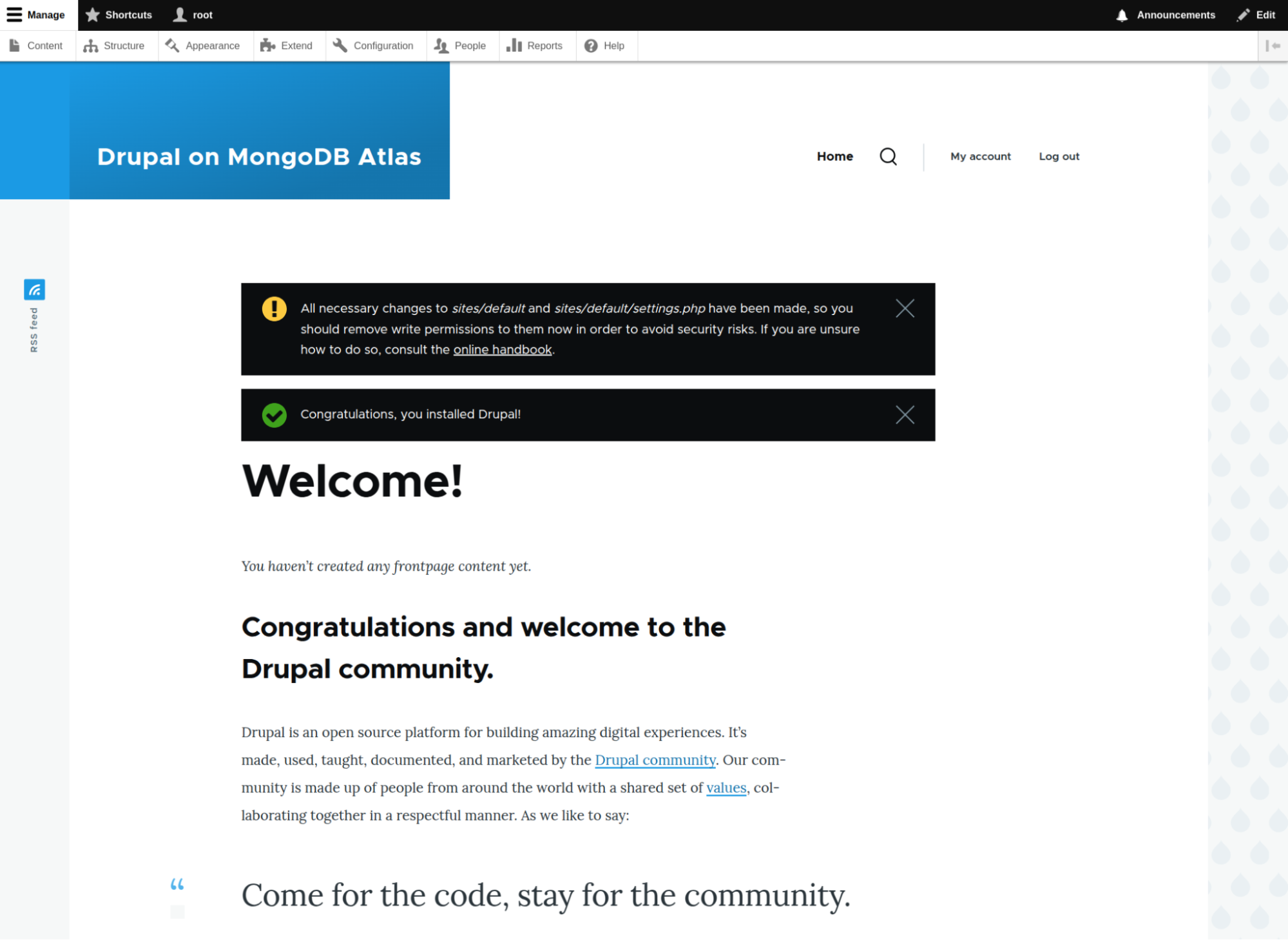Click the Drupal on MongoDB Atlas site title

[259, 157]
